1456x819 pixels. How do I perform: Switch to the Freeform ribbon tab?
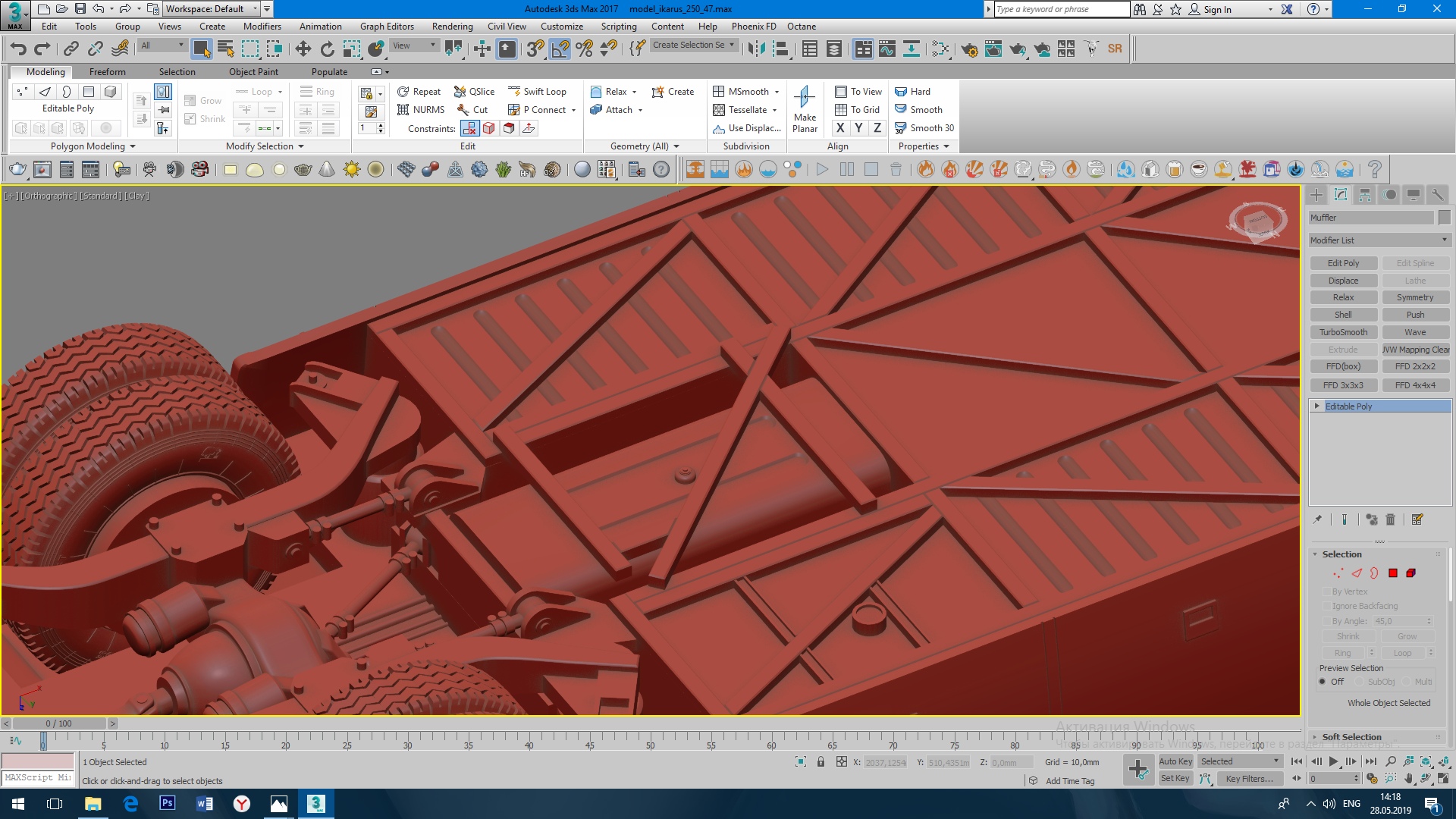[107, 72]
